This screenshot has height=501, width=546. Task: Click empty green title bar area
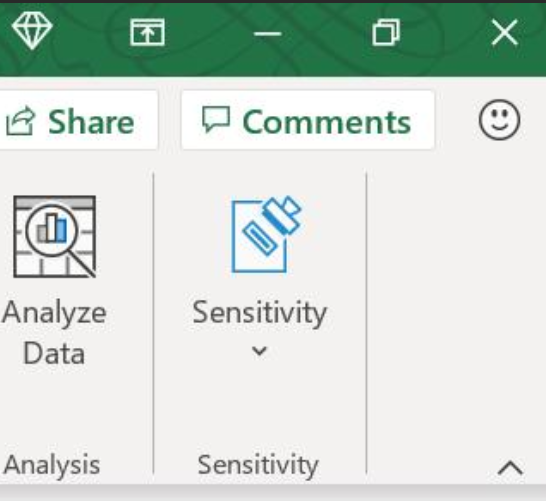tap(209, 59)
